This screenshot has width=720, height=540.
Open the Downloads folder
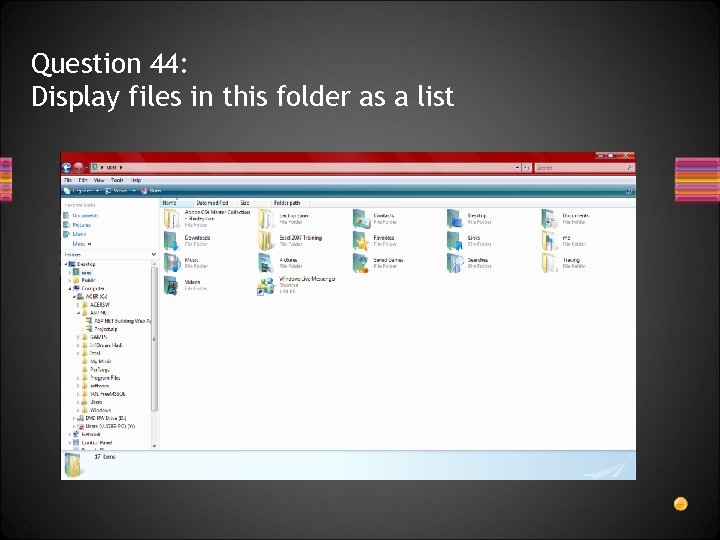pyautogui.click(x=187, y=241)
